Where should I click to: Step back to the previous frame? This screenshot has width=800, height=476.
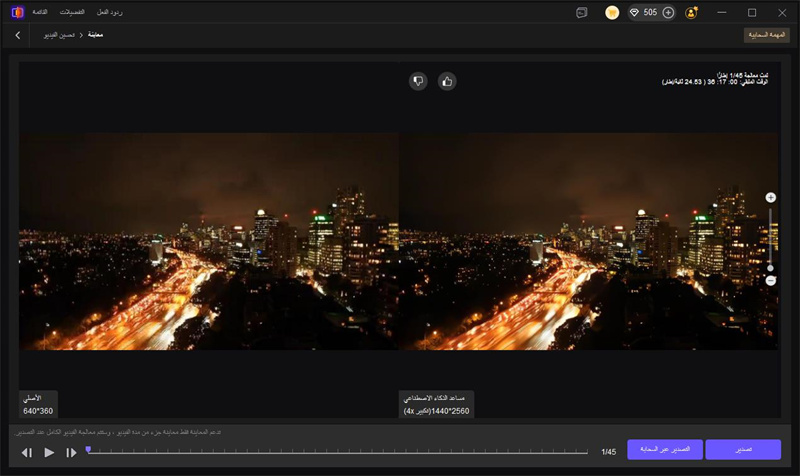coord(27,453)
